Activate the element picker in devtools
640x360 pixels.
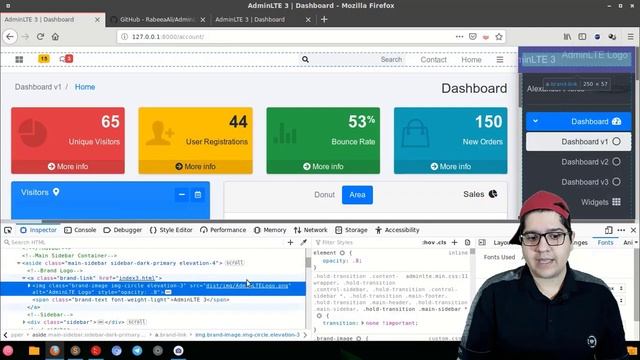tap(8, 230)
